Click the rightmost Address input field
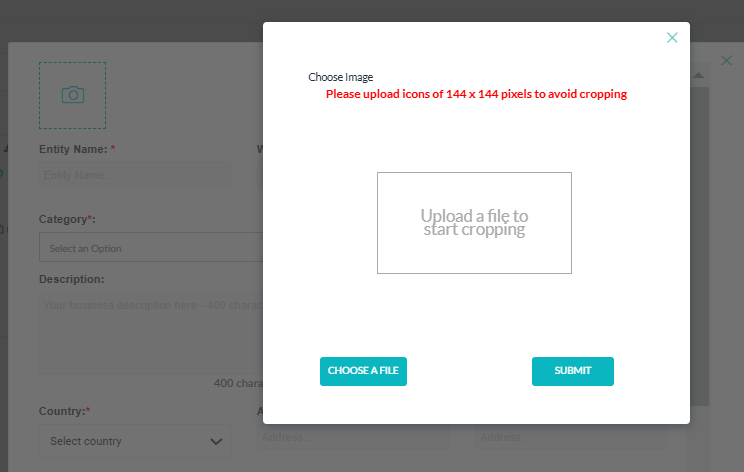Screen dimensions: 744x472 (571, 437)
